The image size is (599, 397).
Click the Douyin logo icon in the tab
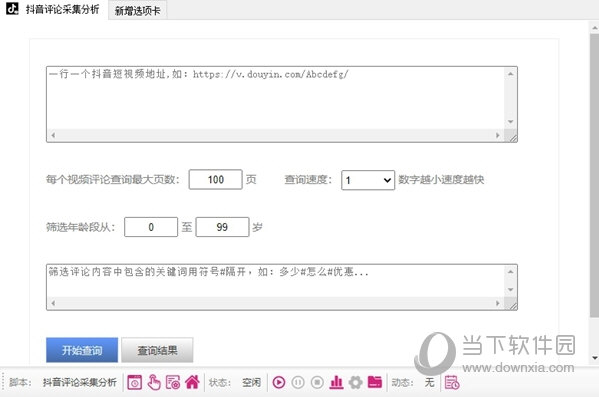(12, 8)
